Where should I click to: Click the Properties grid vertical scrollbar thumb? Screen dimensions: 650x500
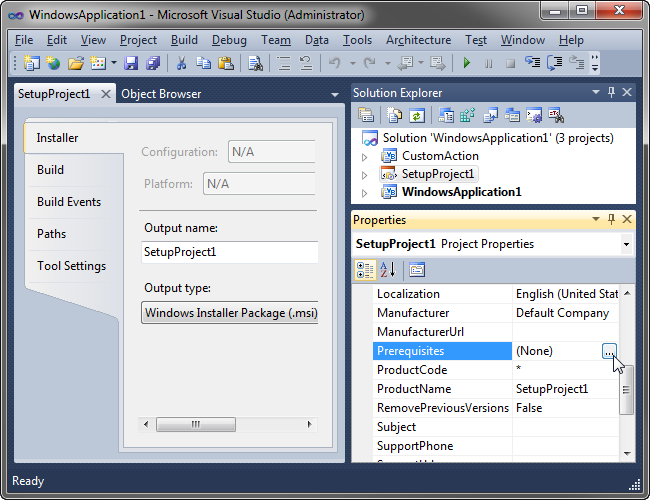(x=626, y=389)
